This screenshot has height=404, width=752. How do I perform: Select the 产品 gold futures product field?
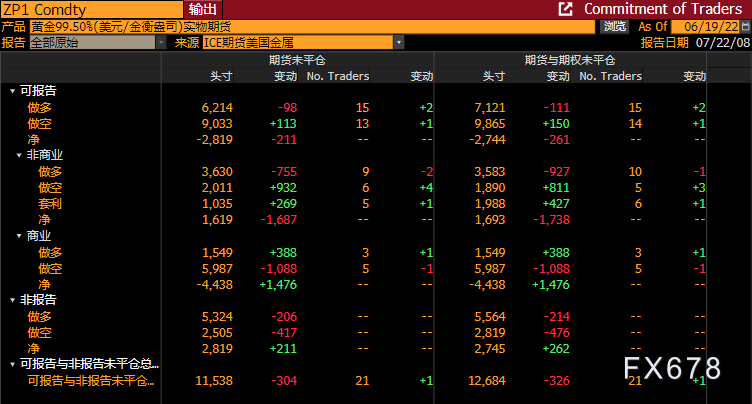[x=312, y=26]
